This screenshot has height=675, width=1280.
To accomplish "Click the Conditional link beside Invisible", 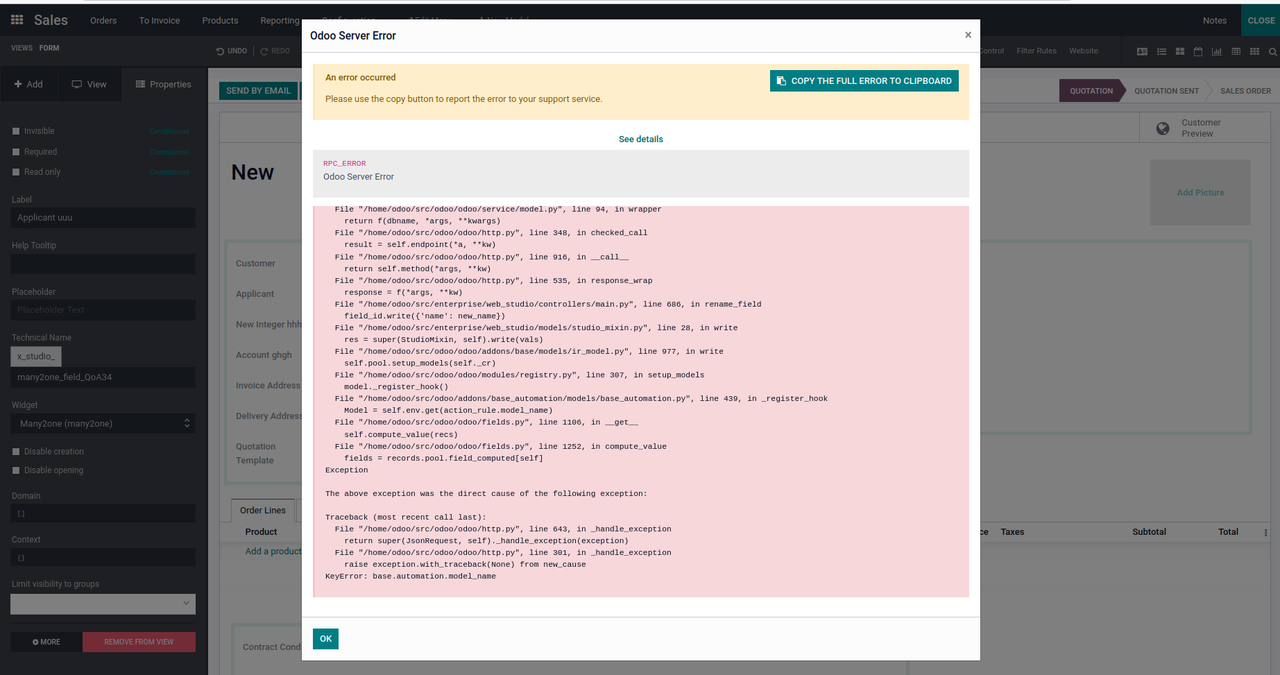I will point(169,131).
